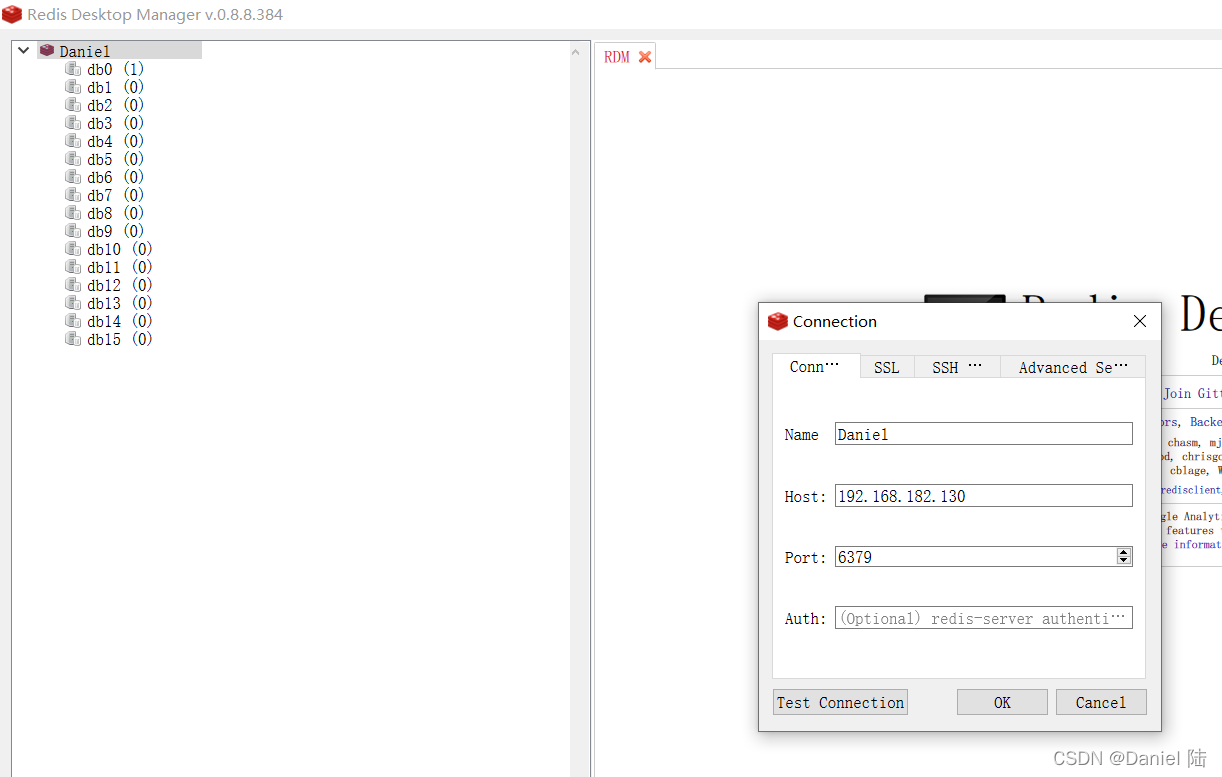This screenshot has height=777, width=1222.
Task: Click the db13 database icon
Action: point(73,303)
